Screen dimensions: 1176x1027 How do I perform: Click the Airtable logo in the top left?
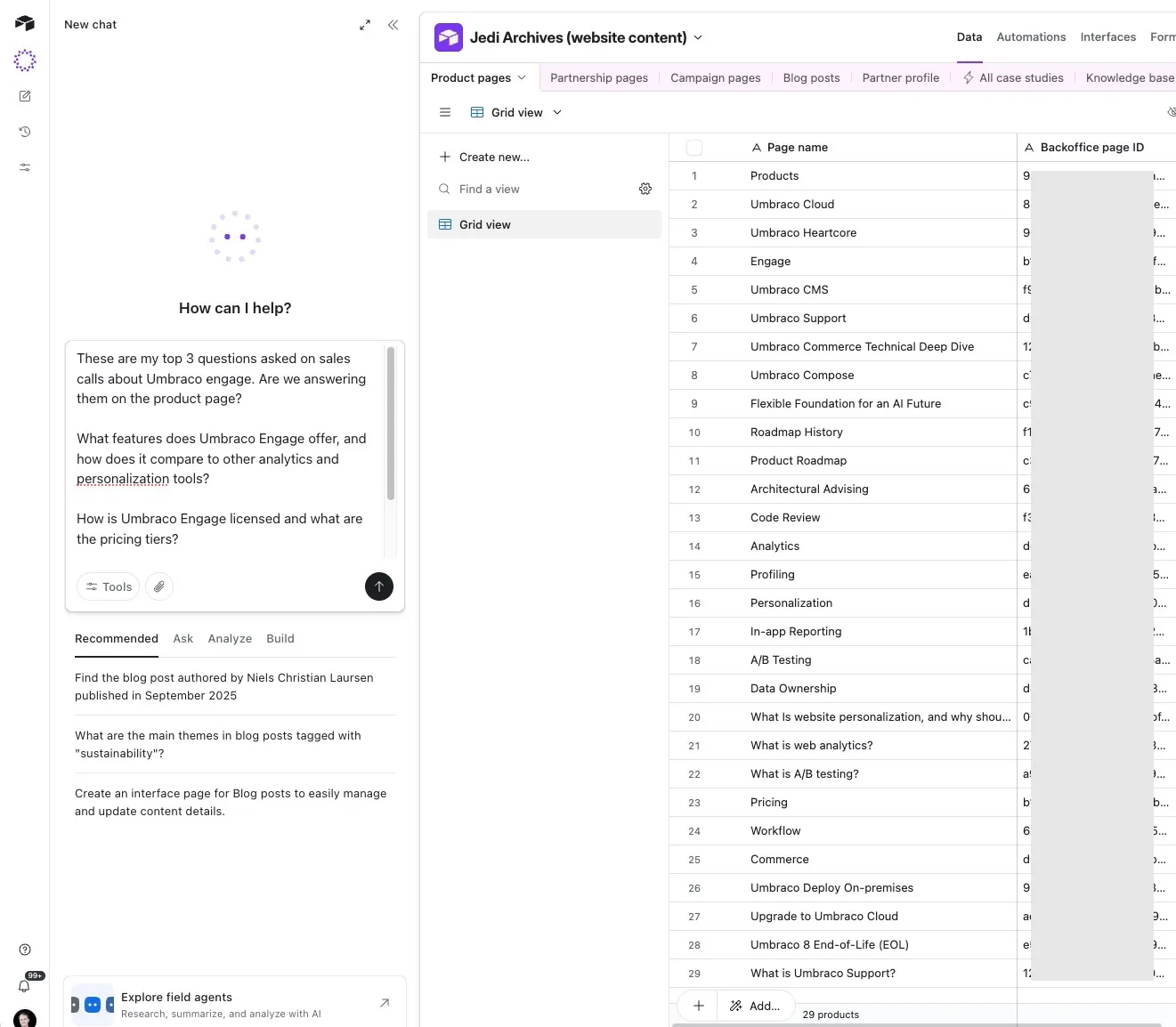[24, 24]
